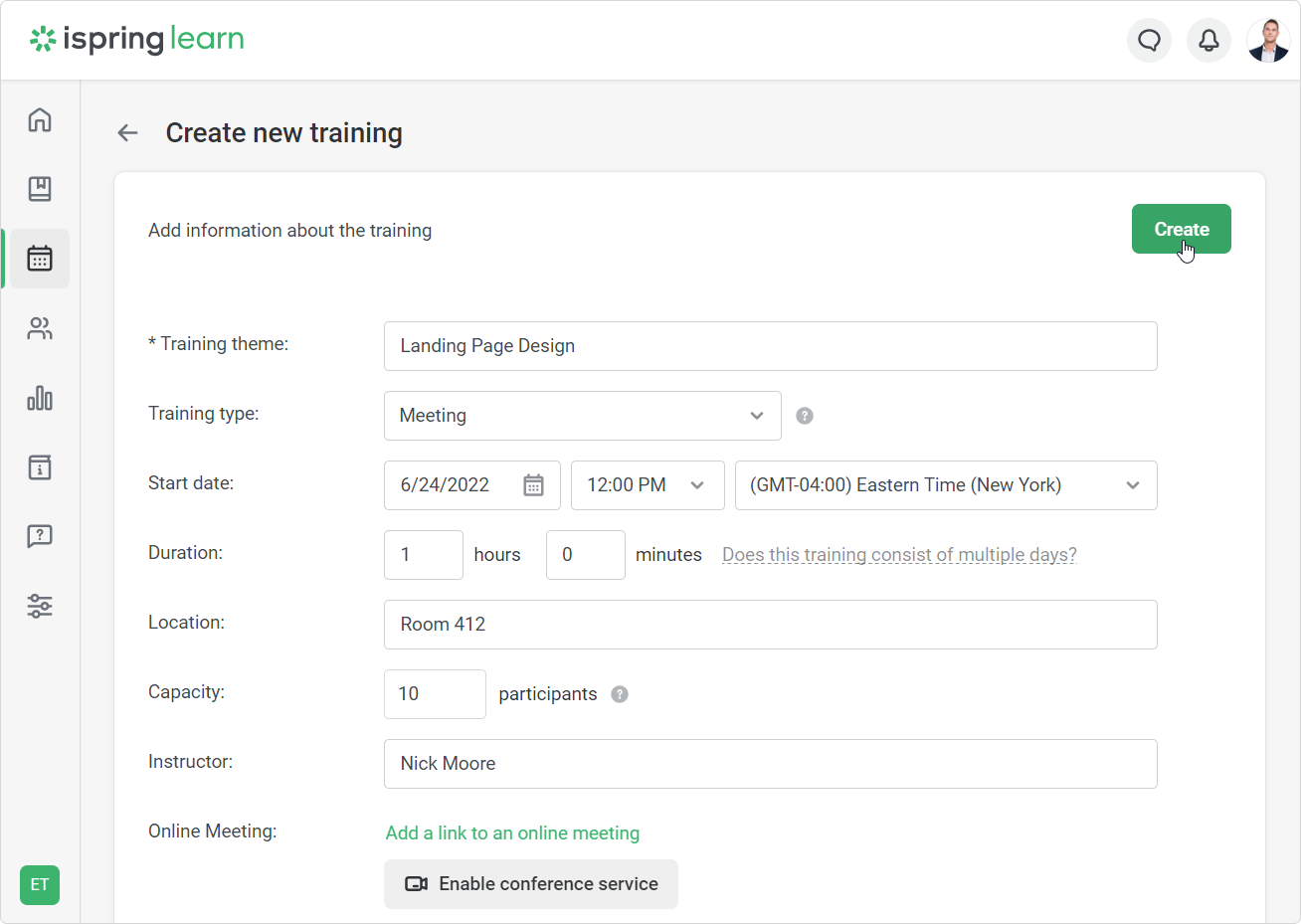Open the Learning content bookmark icon in the sidebar
Viewport: 1301px width, 924px height.
40,189
